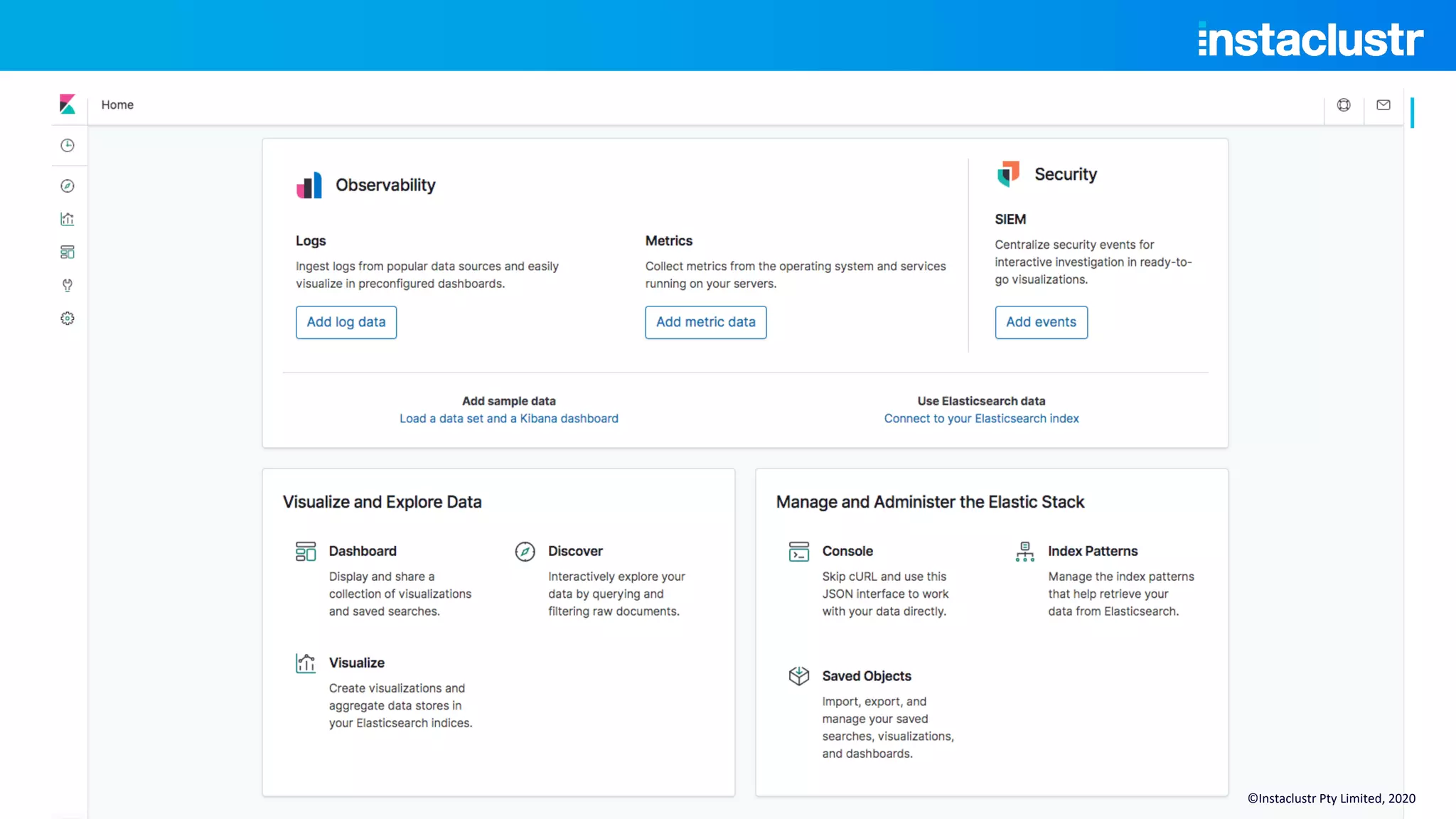Viewport: 1456px width, 819px height.
Task: Click the Dashboard card icon
Action: 306,552
